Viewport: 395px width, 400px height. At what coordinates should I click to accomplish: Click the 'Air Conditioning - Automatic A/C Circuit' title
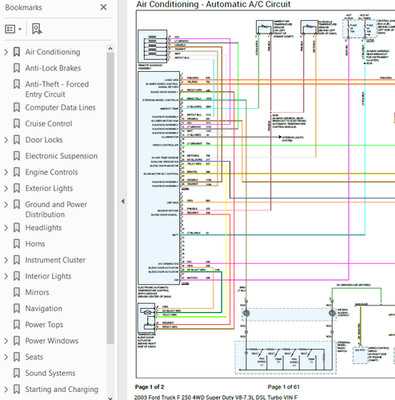(x=213, y=4)
